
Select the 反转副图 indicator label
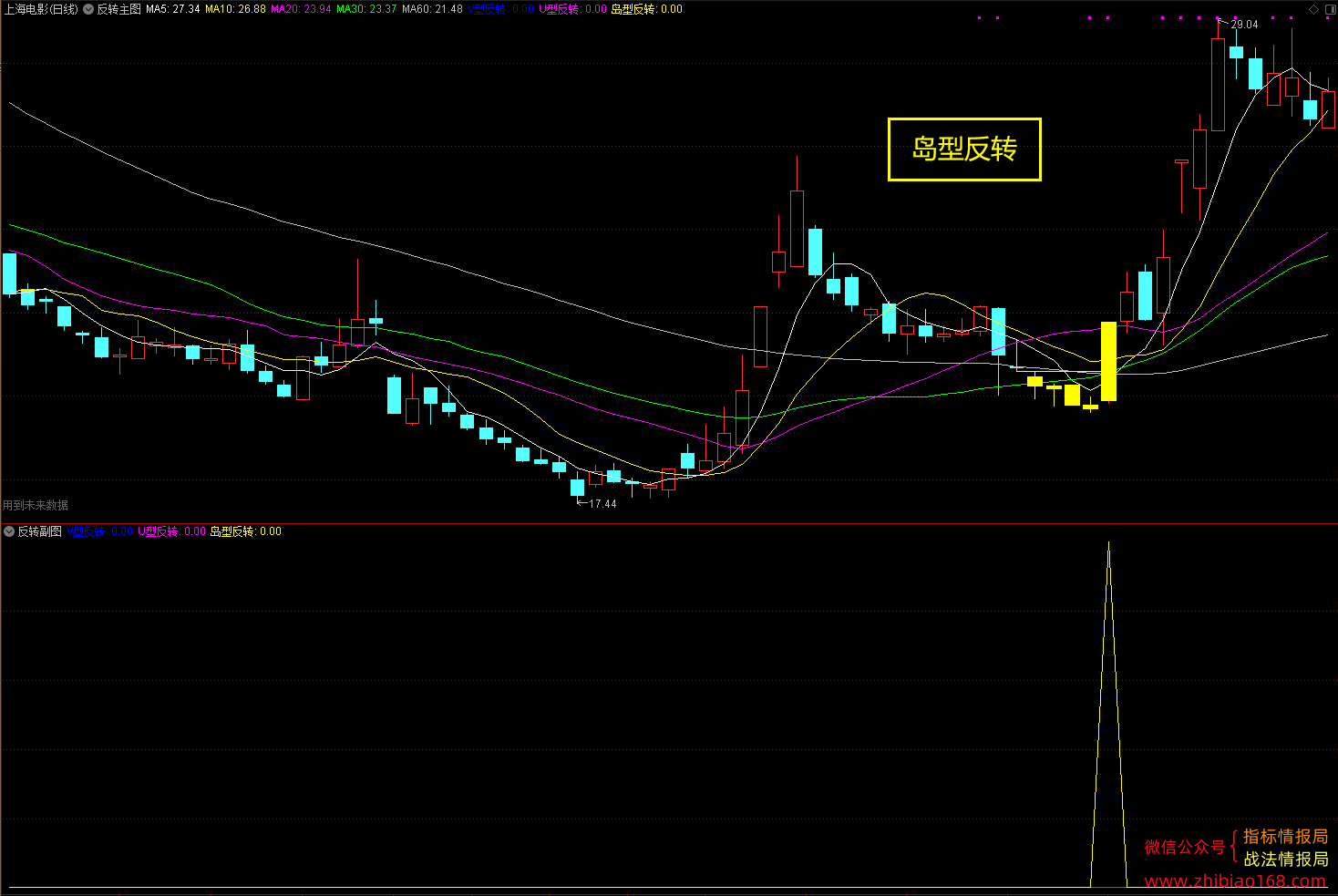coord(40,531)
